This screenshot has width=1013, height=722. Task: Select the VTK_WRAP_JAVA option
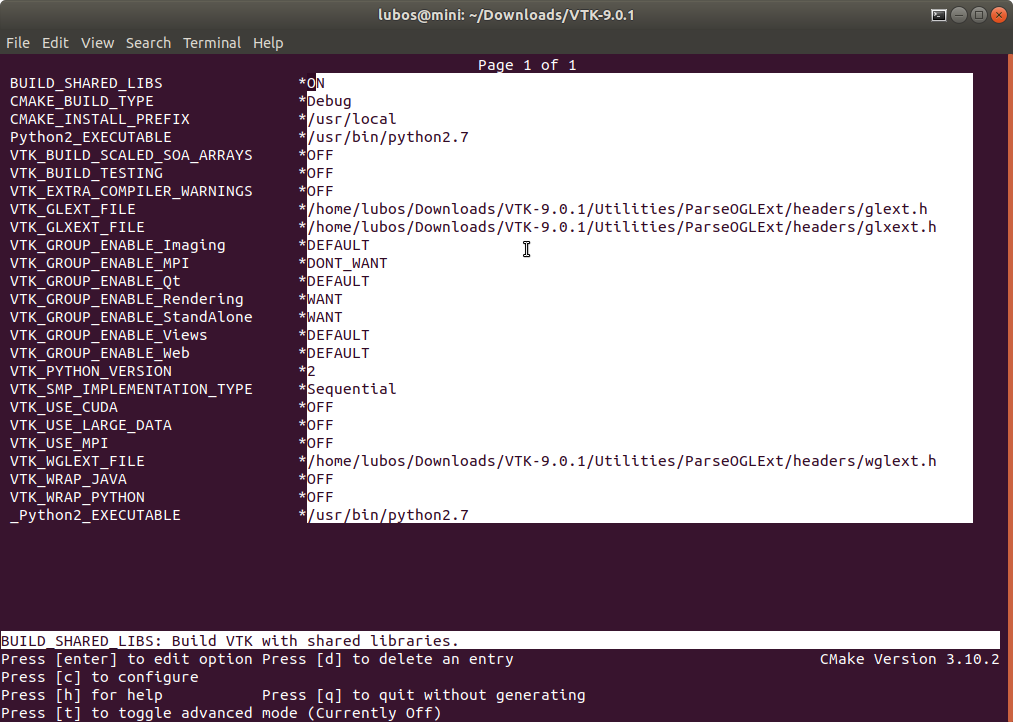68,480
